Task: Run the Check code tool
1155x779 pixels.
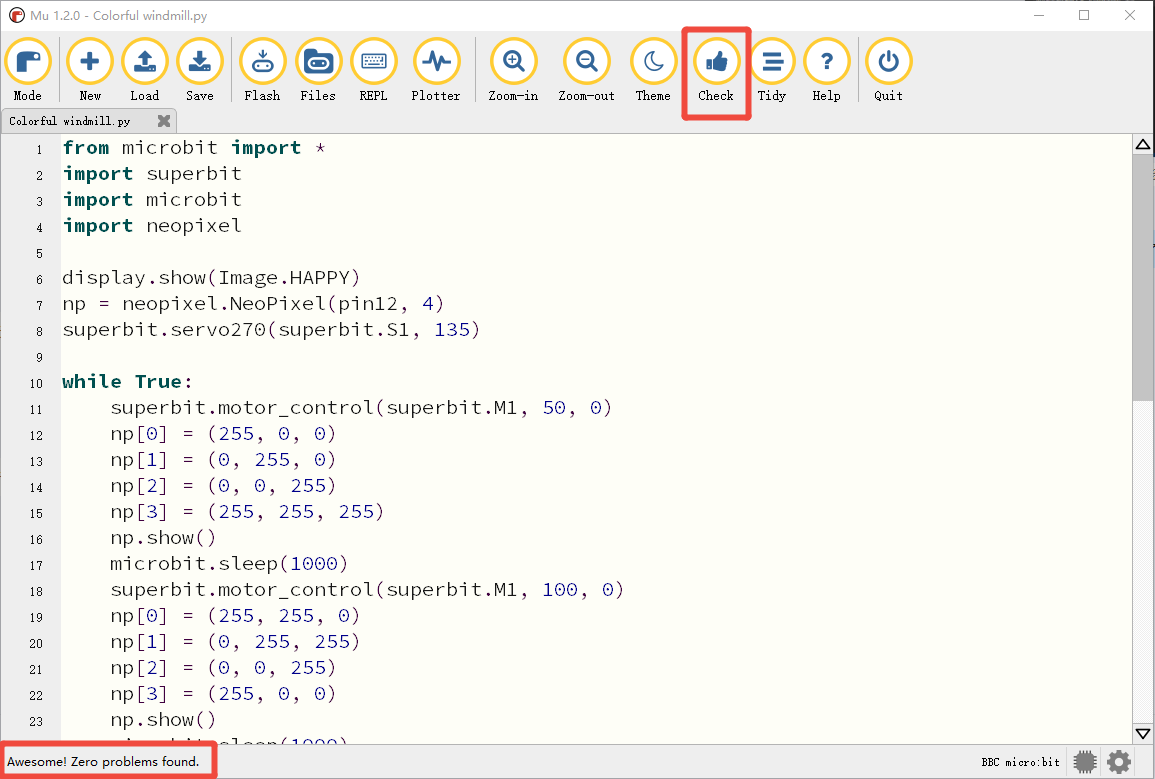Action: coord(716,71)
